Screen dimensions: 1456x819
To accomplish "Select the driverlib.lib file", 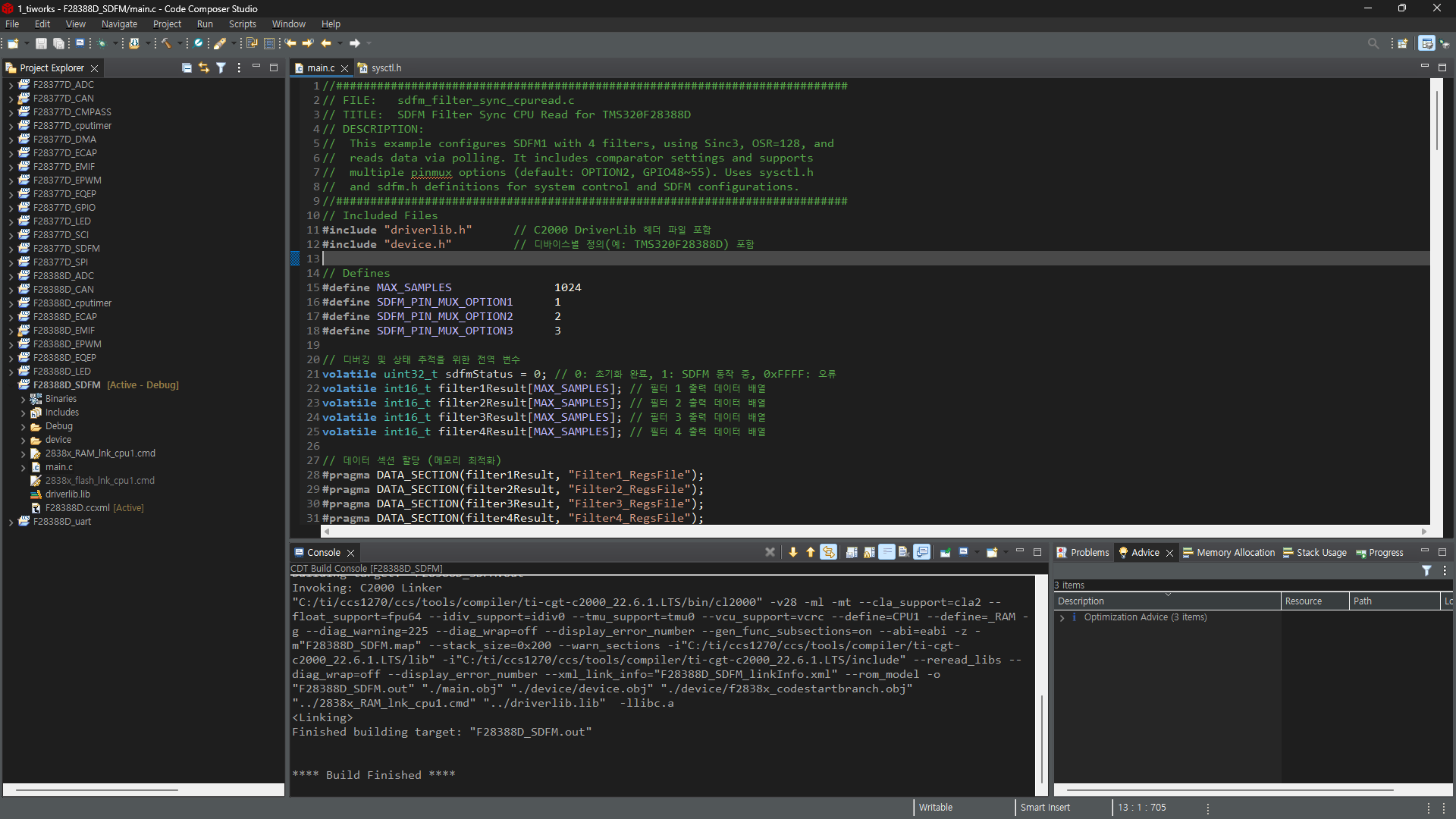I will pyautogui.click(x=67, y=494).
